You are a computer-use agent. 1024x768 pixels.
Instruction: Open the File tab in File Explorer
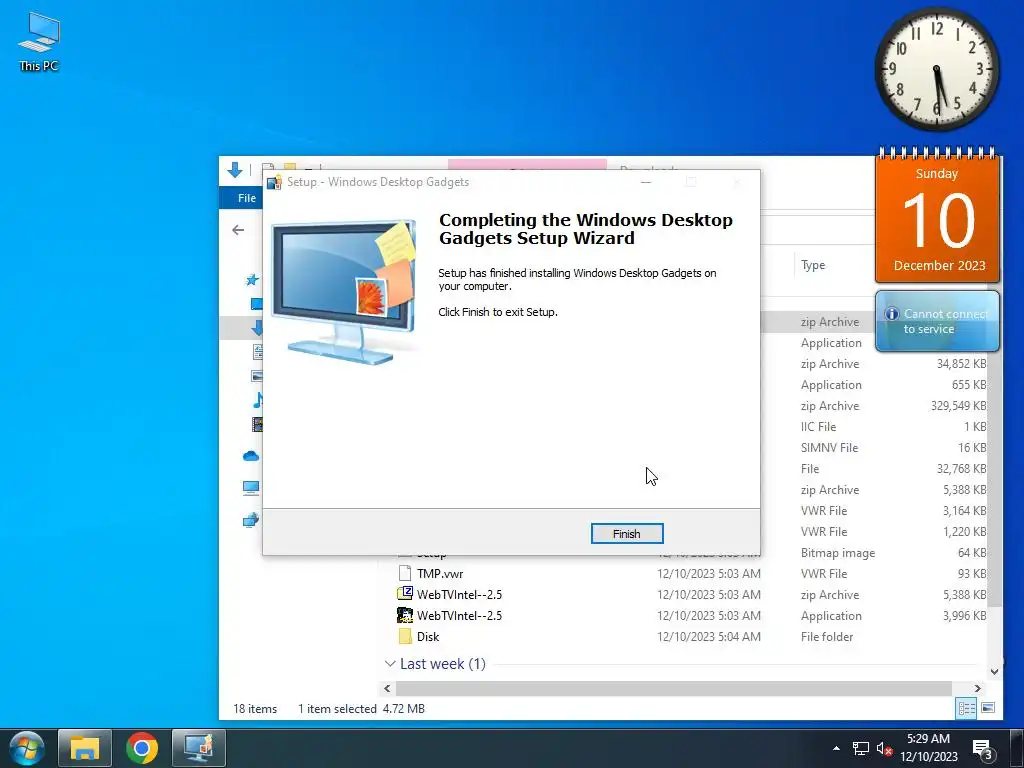click(247, 198)
